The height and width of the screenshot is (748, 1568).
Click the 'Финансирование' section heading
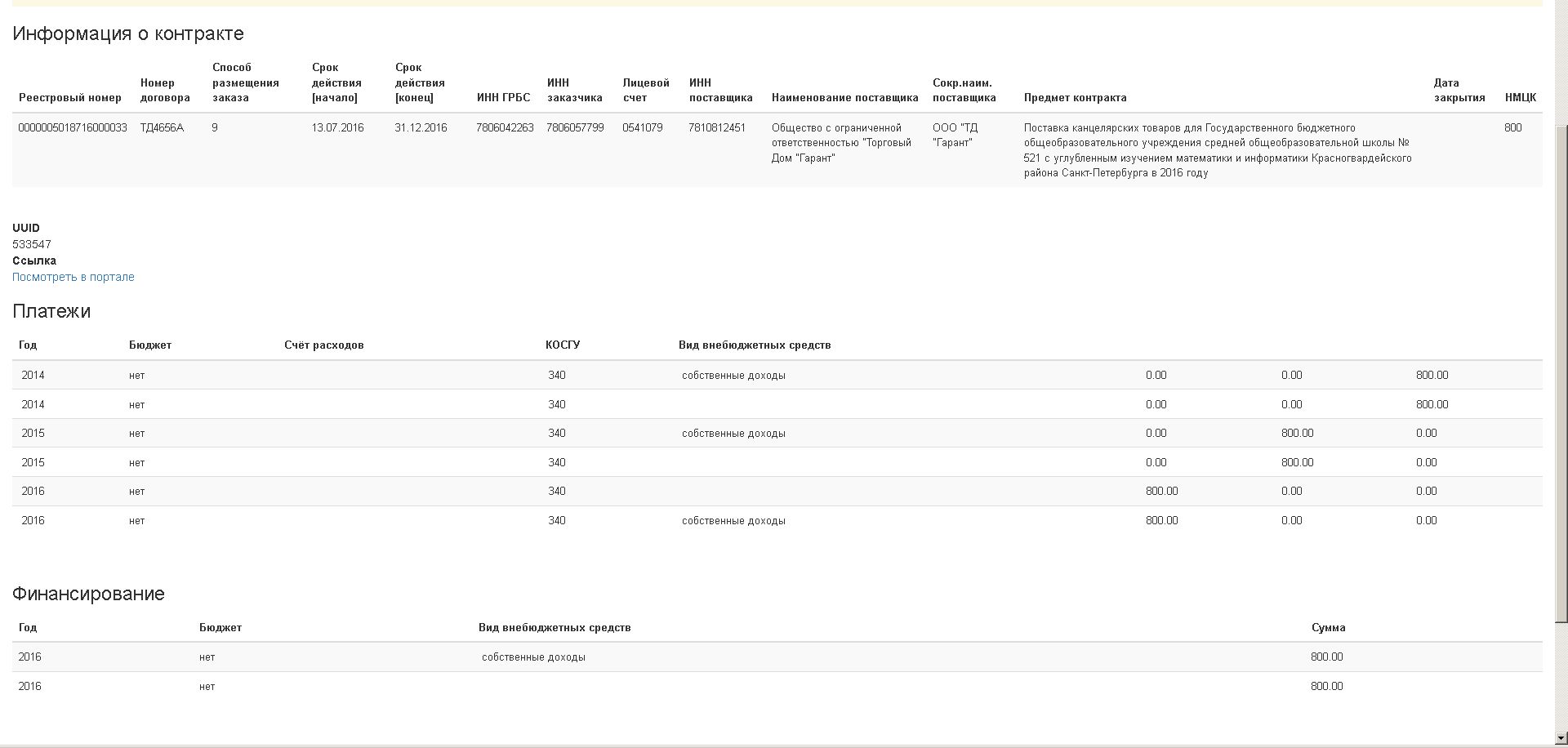click(88, 594)
